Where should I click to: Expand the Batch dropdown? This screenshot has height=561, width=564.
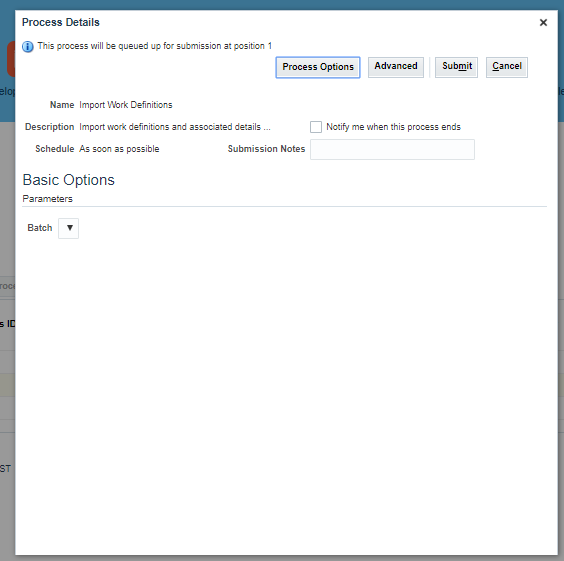click(69, 228)
